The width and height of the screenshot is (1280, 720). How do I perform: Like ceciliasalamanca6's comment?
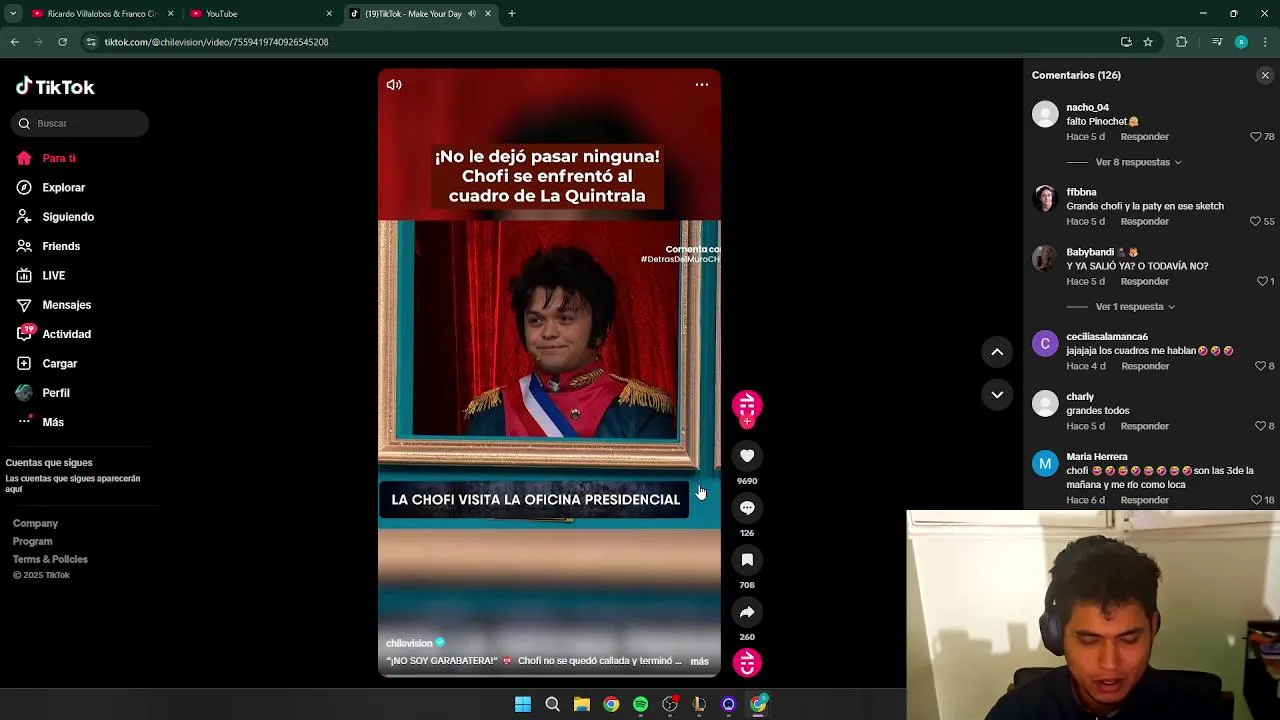[1260, 367]
